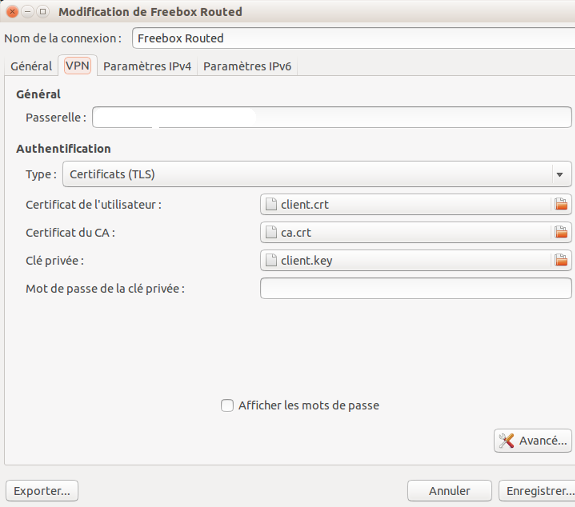Switch to the Paramètres IPv4 tab
This screenshot has height=507, width=575.
pos(147,66)
